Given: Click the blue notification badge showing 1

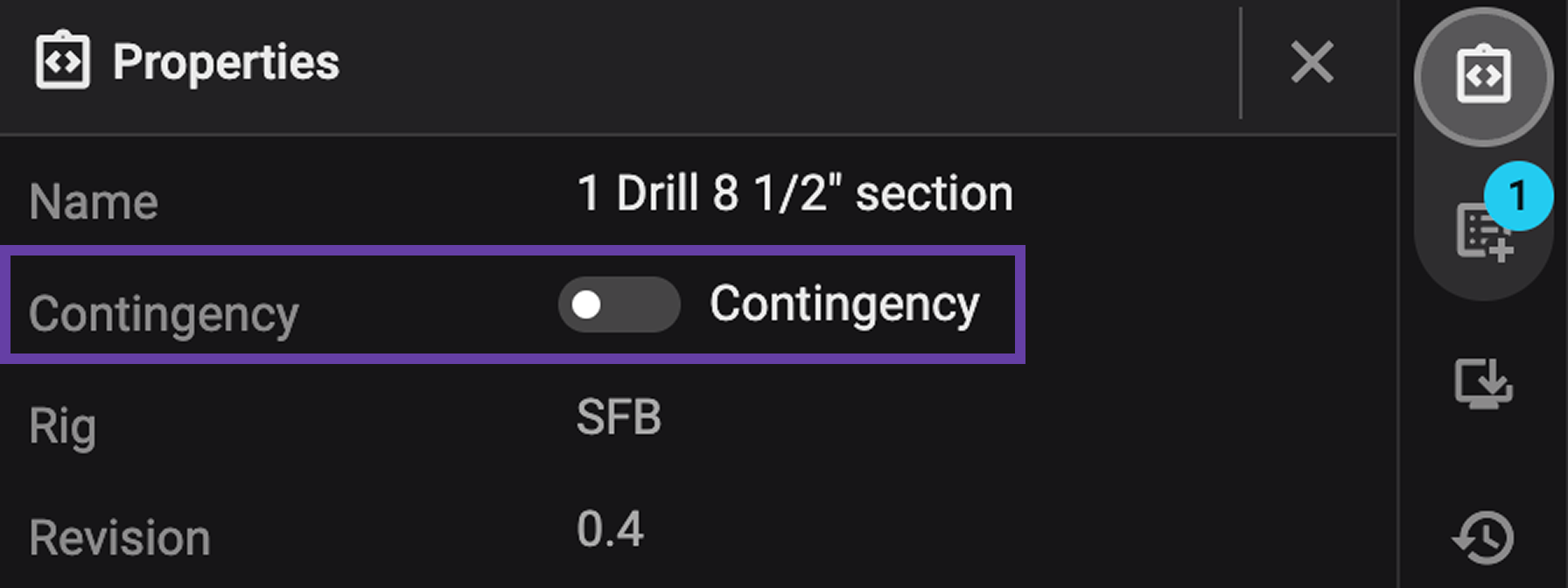Looking at the screenshot, I should pyautogui.click(x=1519, y=196).
